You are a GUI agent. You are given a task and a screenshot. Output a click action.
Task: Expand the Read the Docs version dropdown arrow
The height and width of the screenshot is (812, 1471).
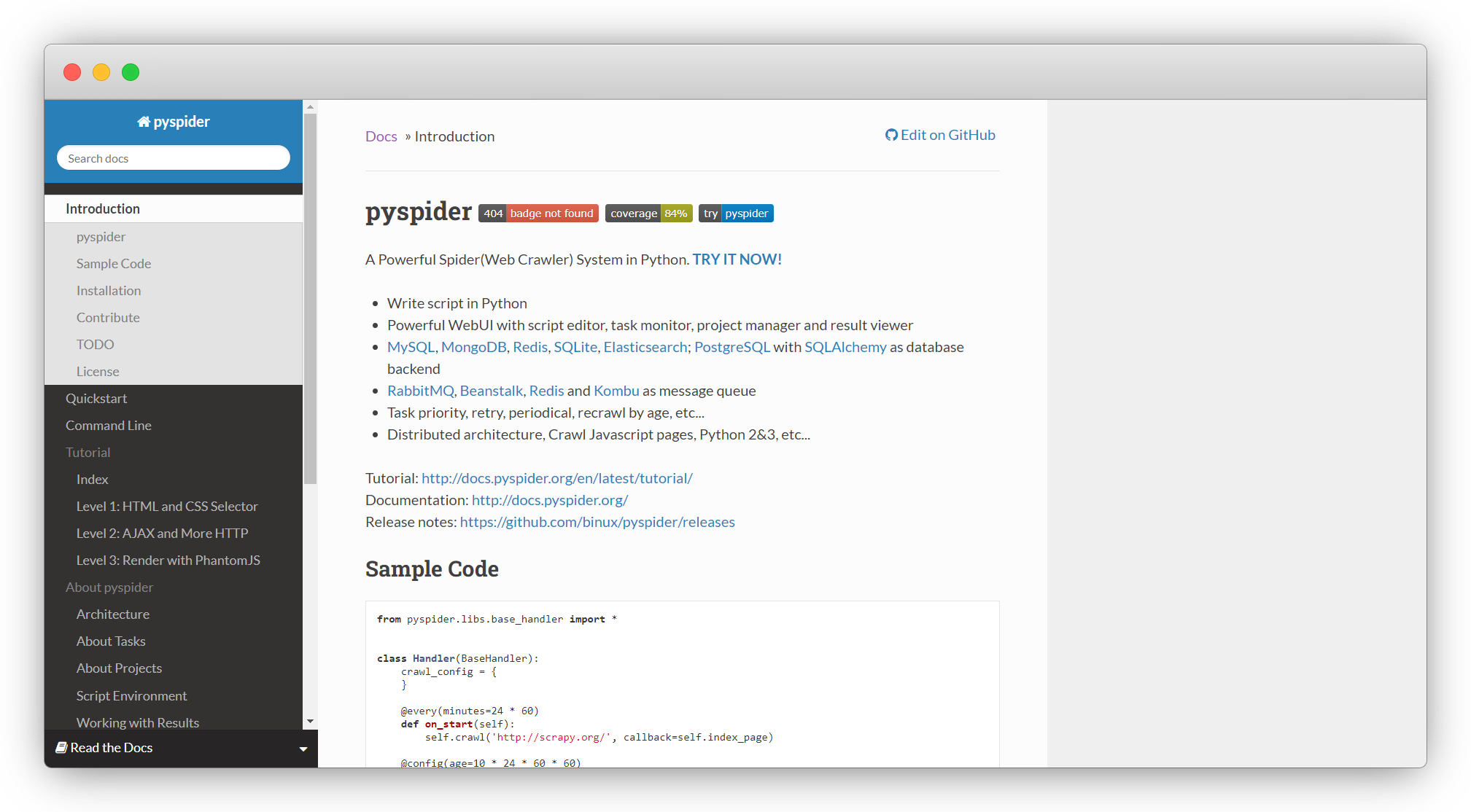pyautogui.click(x=303, y=749)
